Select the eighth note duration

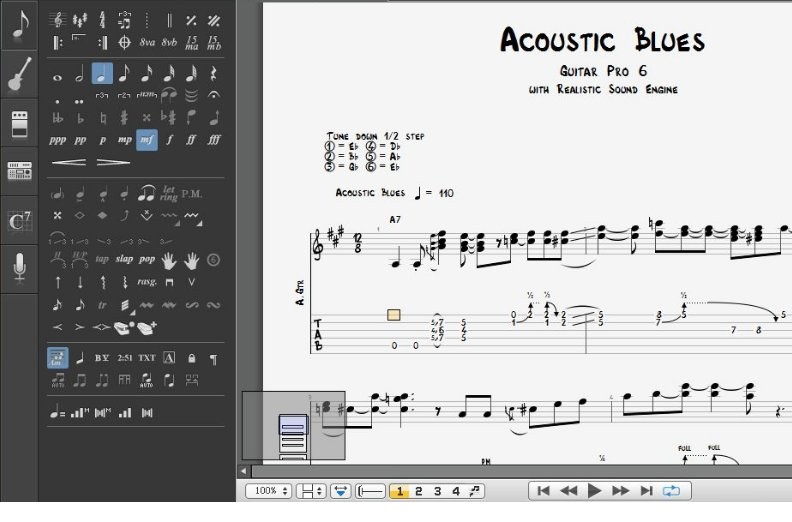124,74
